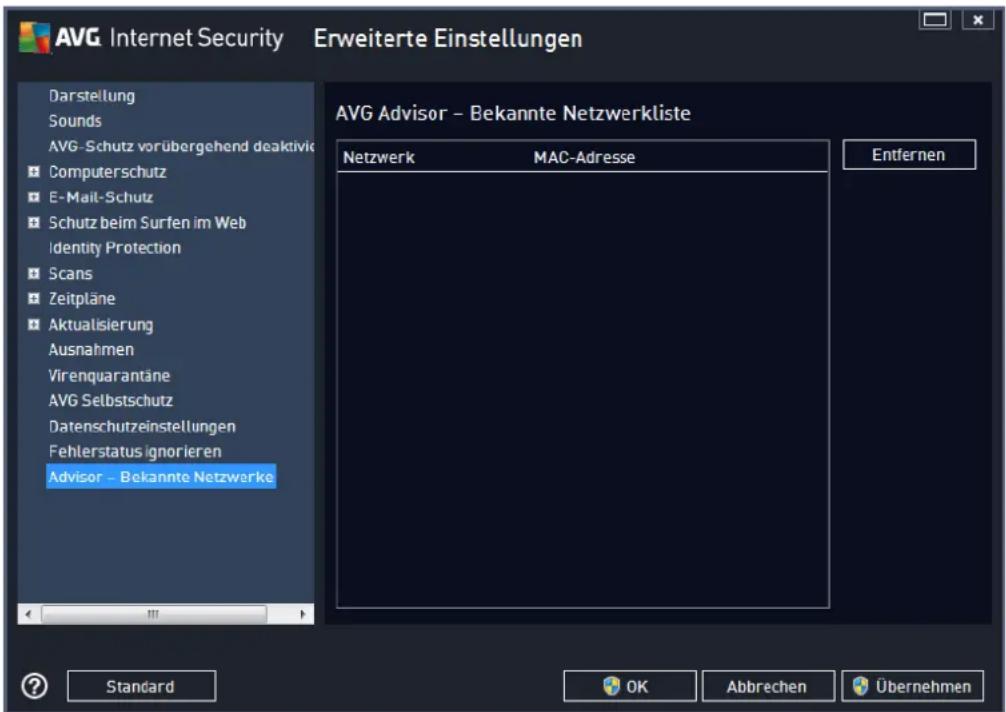The height and width of the screenshot is (712, 1006).
Task: Open help via question mark icon
Action: (x=34, y=686)
